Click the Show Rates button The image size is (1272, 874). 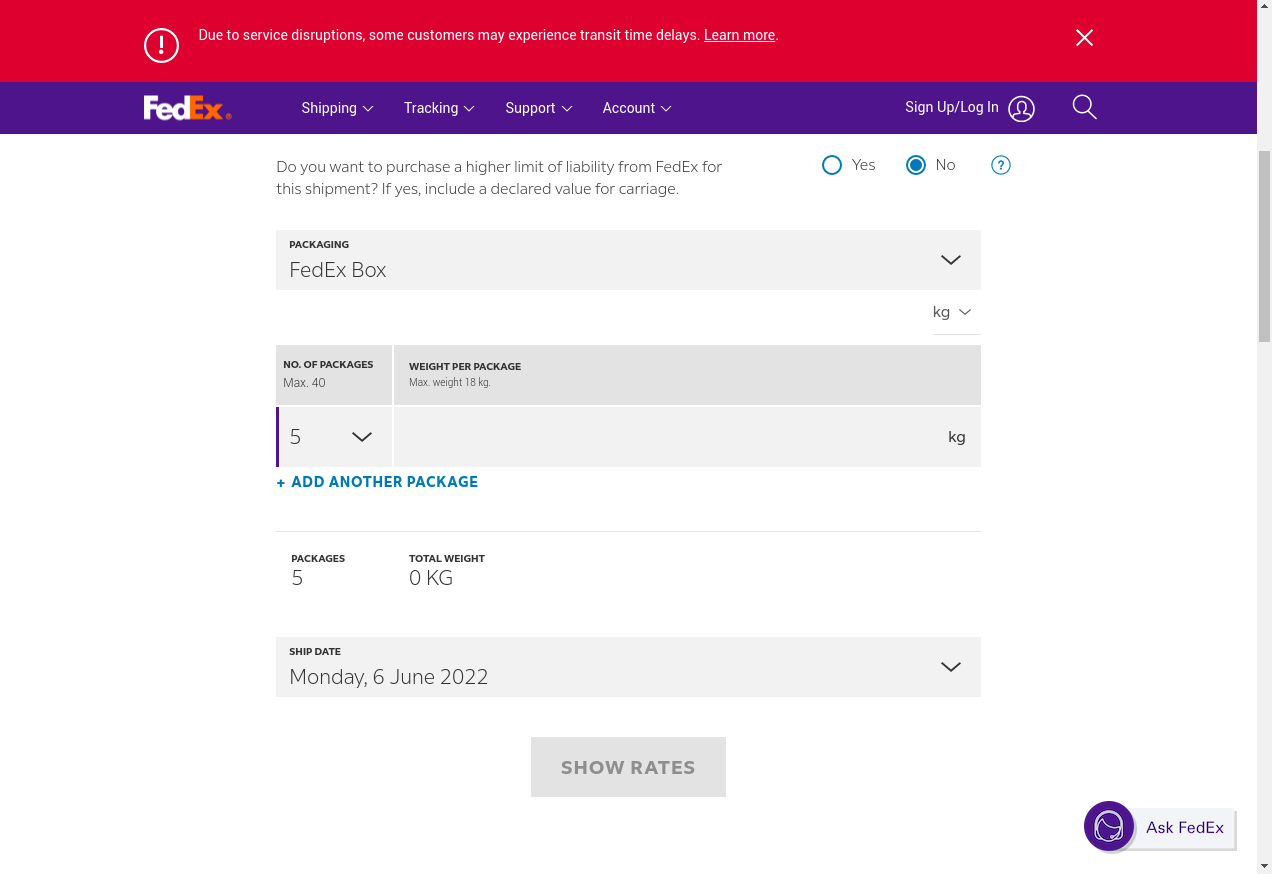(628, 767)
